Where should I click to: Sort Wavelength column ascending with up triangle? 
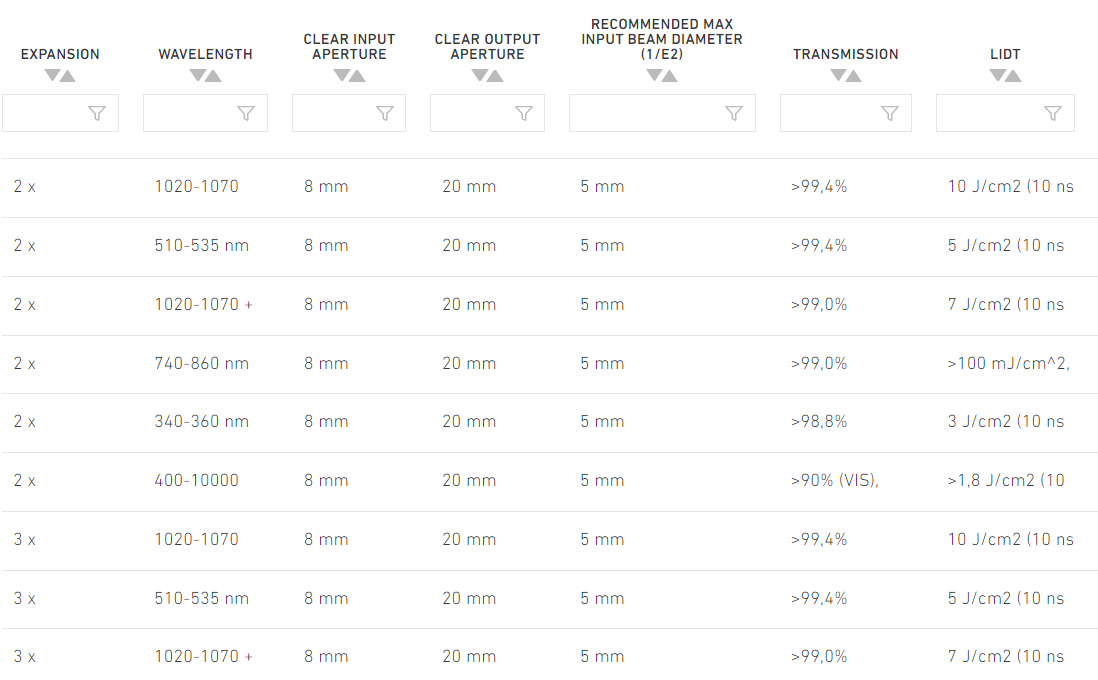(213, 76)
